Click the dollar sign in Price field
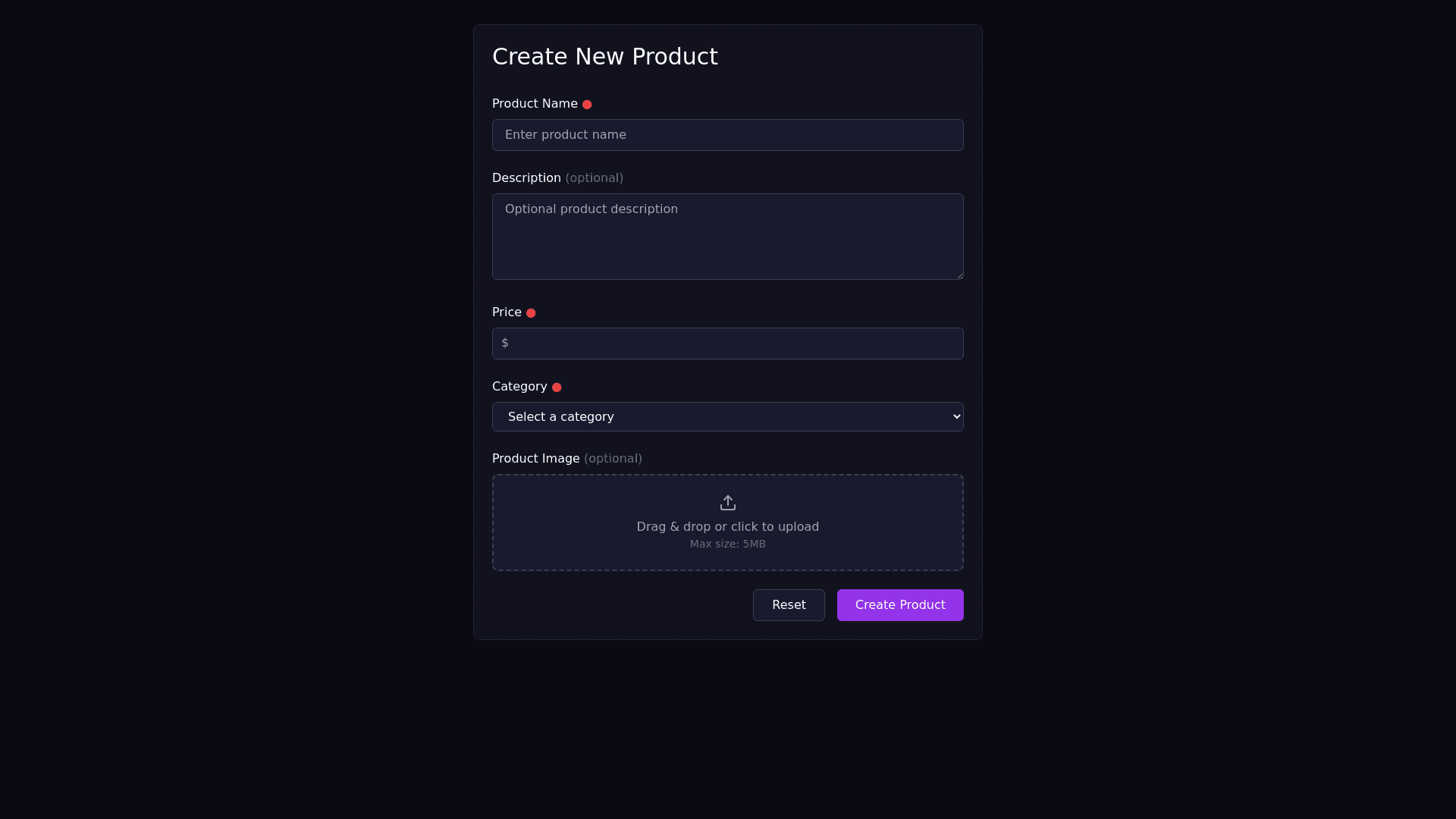This screenshot has height=819, width=1456. [505, 344]
